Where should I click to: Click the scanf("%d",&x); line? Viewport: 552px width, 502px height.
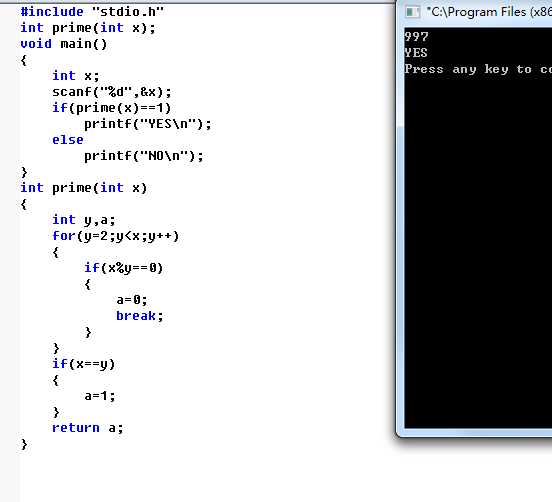pos(112,92)
